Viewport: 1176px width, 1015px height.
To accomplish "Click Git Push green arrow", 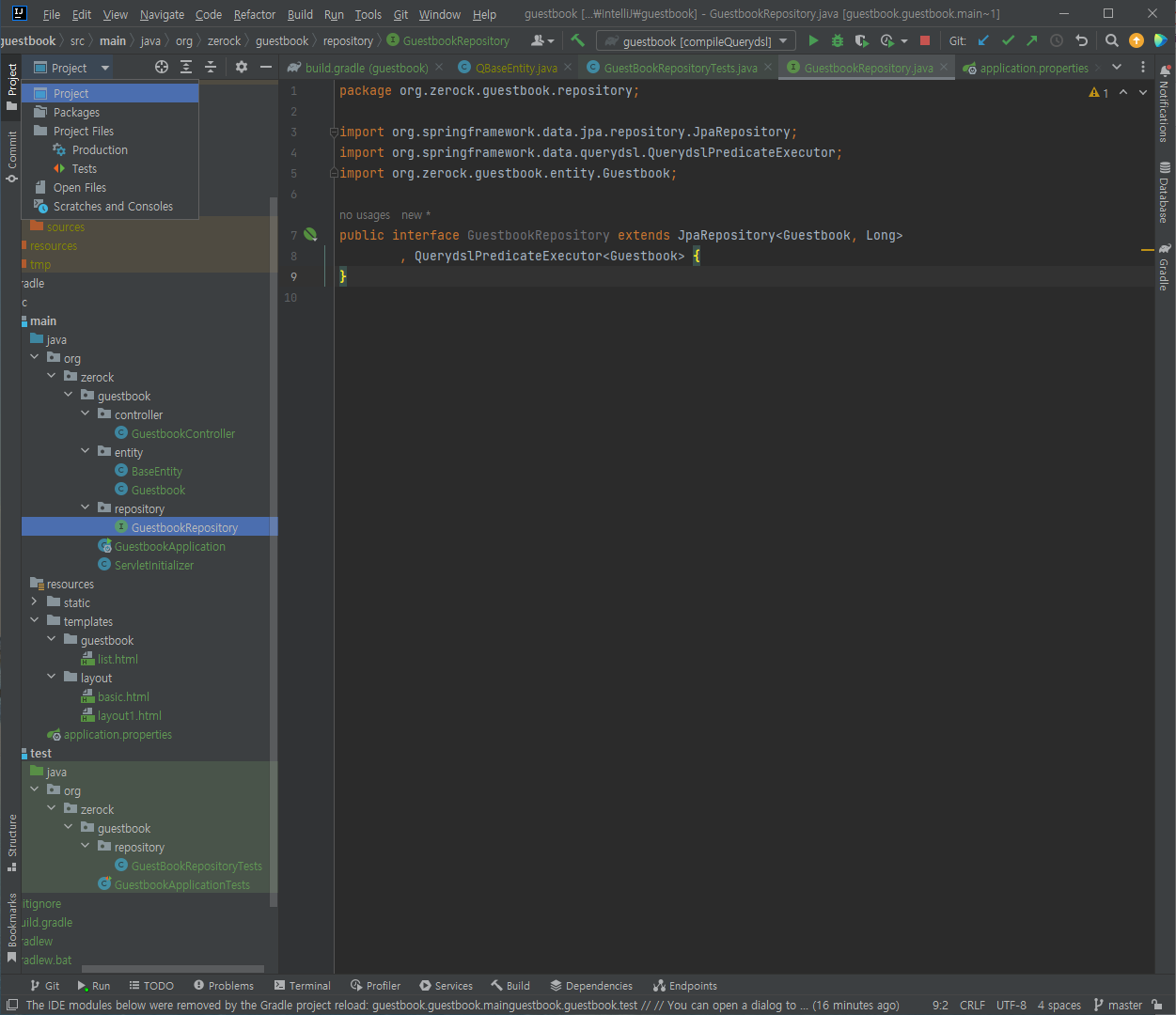I will pyautogui.click(x=1032, y=40).
